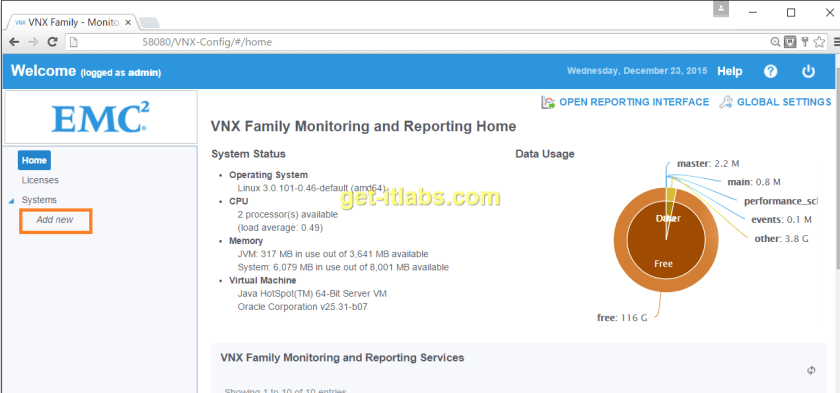
Task: Click VNX Family Monitoring and Reporting Services heading
Action: [x=342, y=357]
